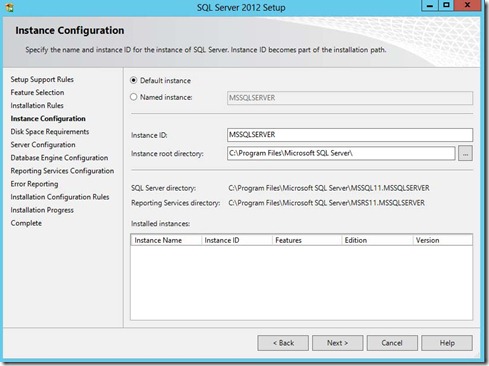Select Reporting Services Configuration step
The height and width of the screenshot is (366, 489).
[62, 171]
